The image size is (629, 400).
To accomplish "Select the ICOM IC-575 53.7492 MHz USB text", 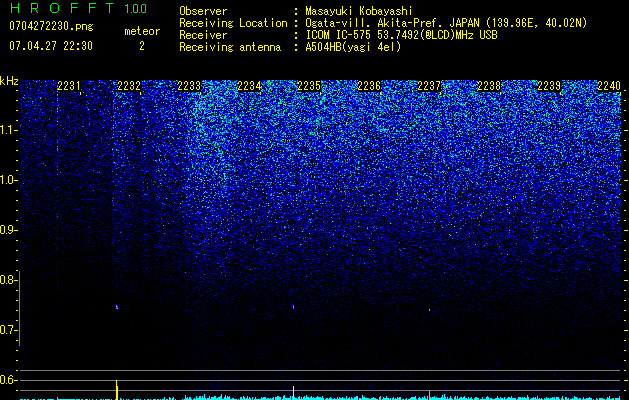I will point(401,35).
